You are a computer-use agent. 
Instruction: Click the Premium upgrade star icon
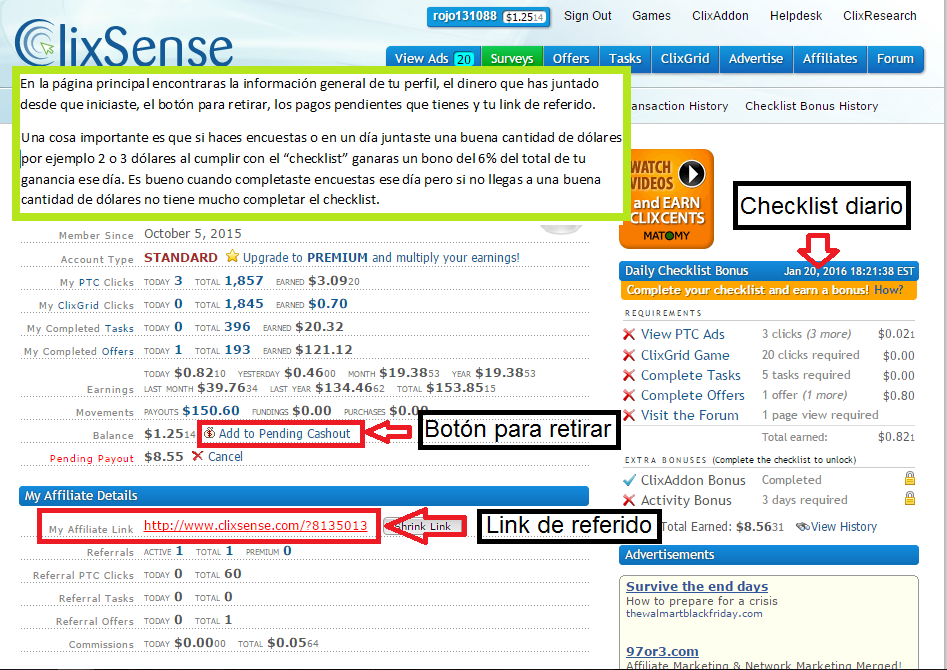pos(232,256)
